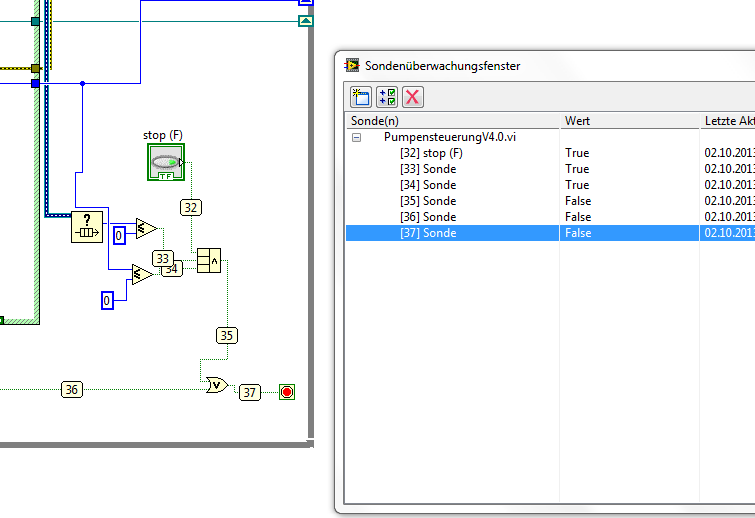Click the True value of probe 33
Screen dimensions: 755x518
[577, 169]
